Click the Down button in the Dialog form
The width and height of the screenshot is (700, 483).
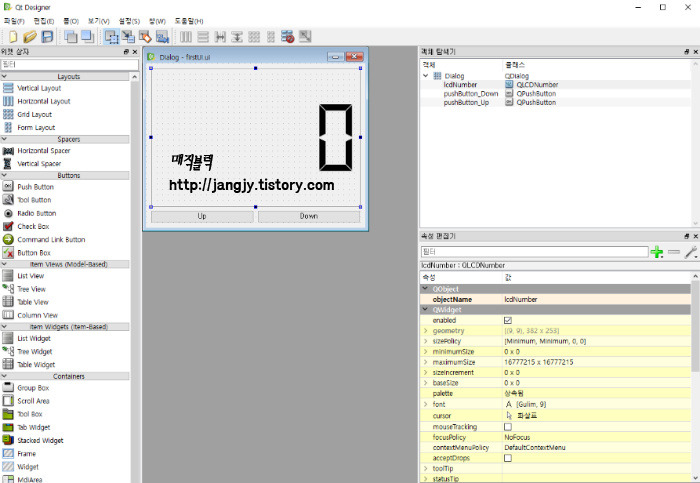[x=309, y=216]
